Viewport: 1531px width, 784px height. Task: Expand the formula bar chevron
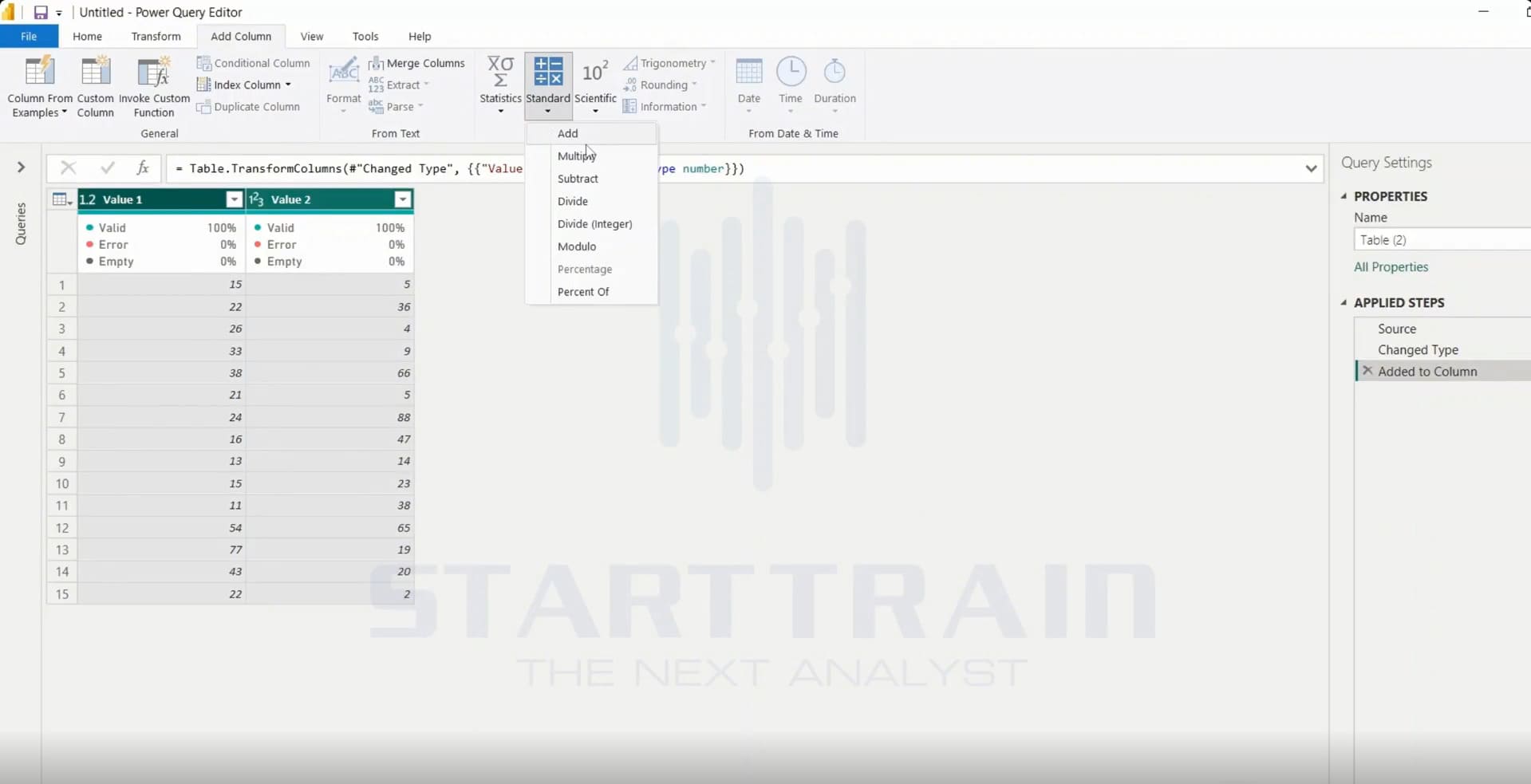coord(1311,168)
